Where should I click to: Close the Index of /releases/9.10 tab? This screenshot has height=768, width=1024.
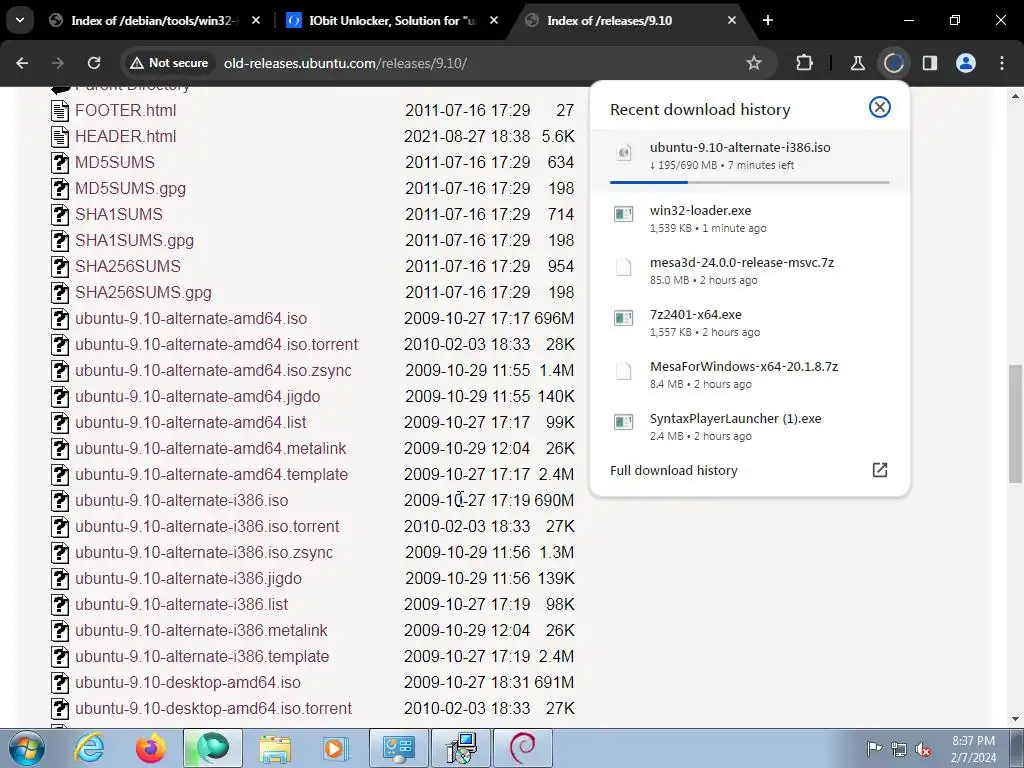pos(732,20)
